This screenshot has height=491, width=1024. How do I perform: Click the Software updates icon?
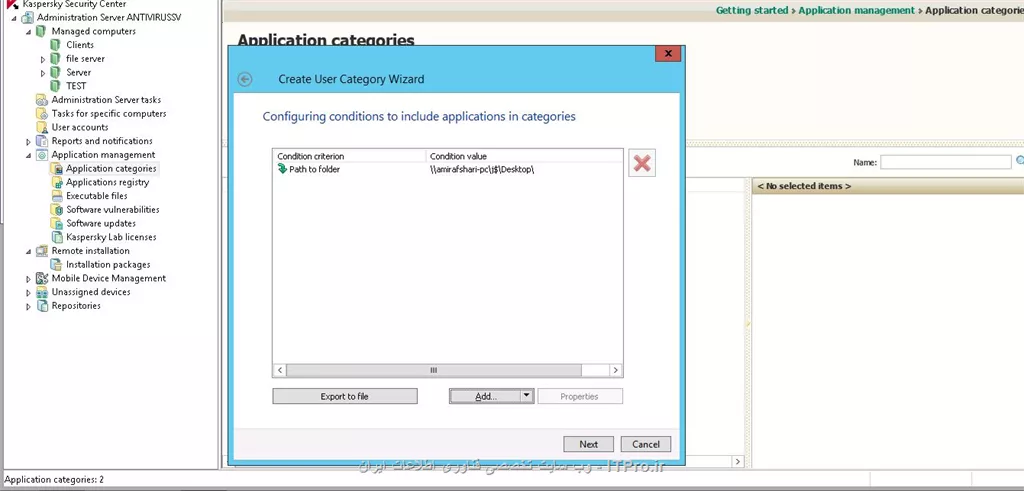point(56,223)
